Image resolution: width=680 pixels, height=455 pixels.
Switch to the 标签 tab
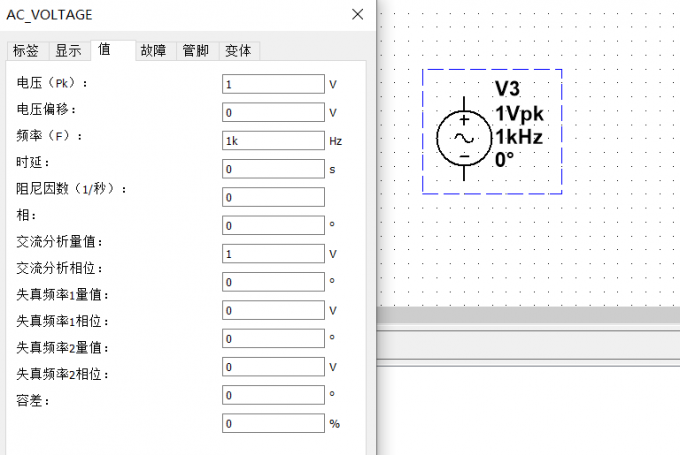(26, 51)
